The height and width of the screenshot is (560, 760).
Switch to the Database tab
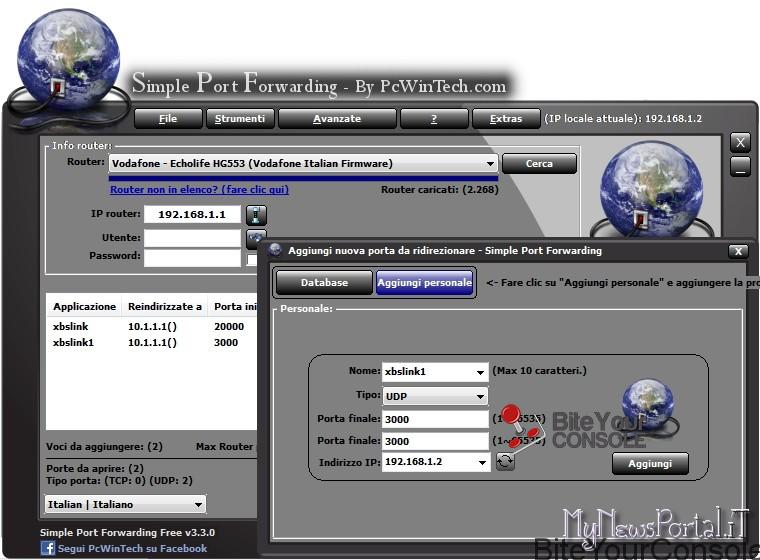[324, 283]
